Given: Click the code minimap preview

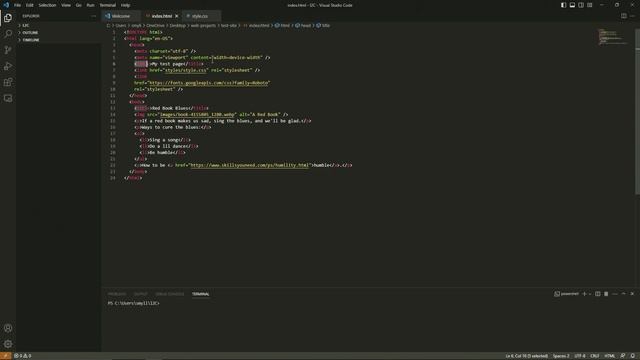Looking at the screenshot, I should click(613, 37).
